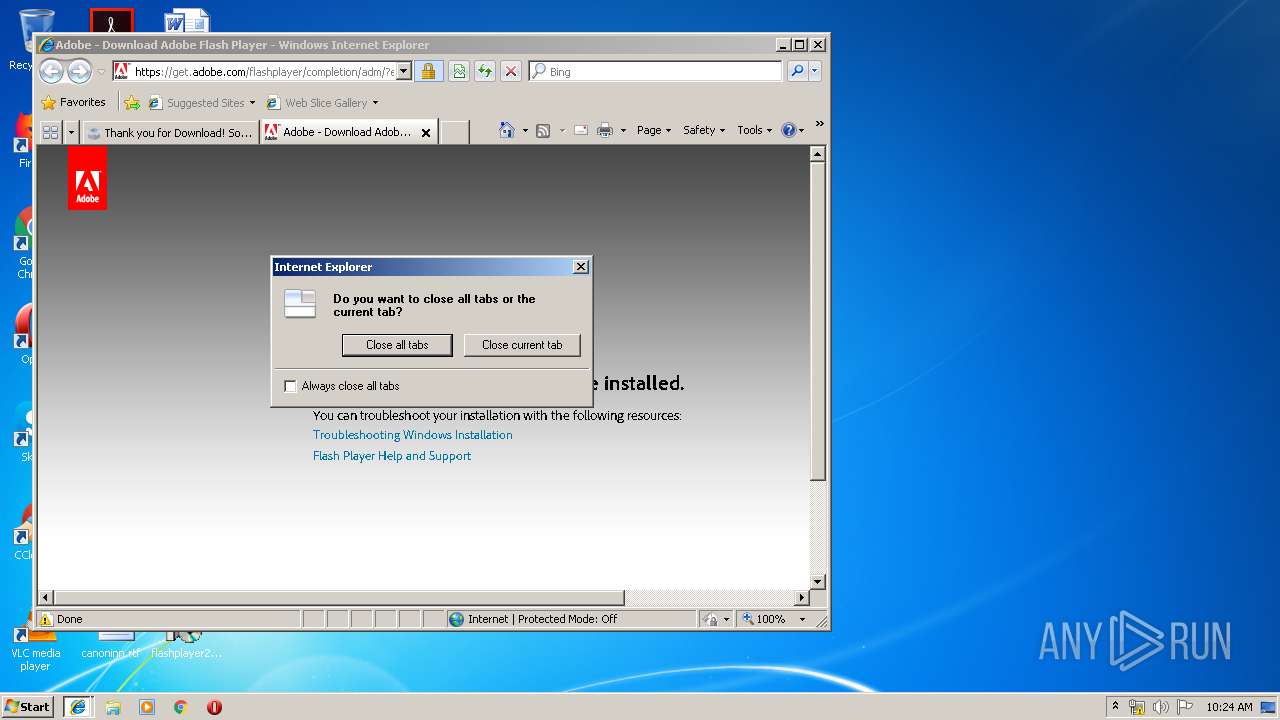
Task: Click the Favorites button label
Action: click(x=82, y=102)
